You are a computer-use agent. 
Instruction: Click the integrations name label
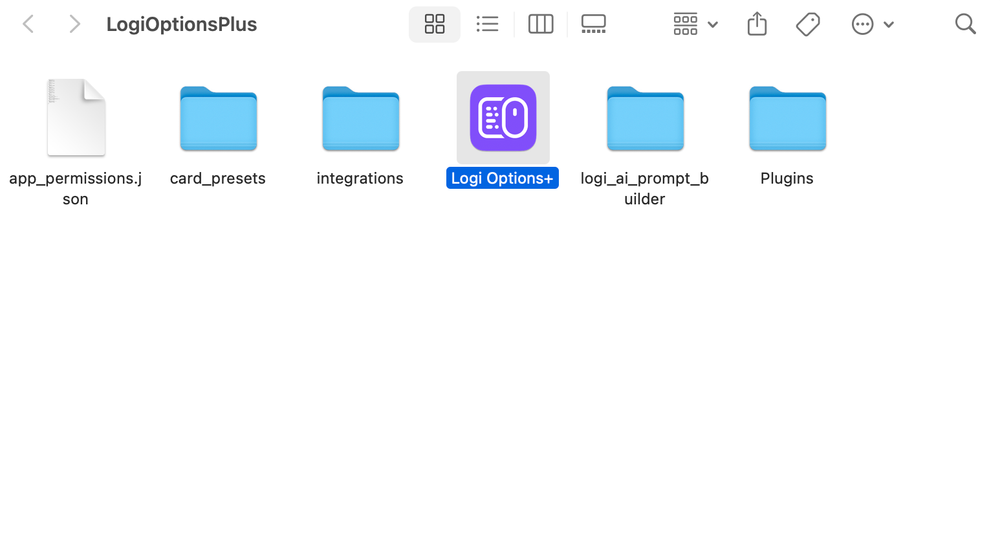coord(360,178)
